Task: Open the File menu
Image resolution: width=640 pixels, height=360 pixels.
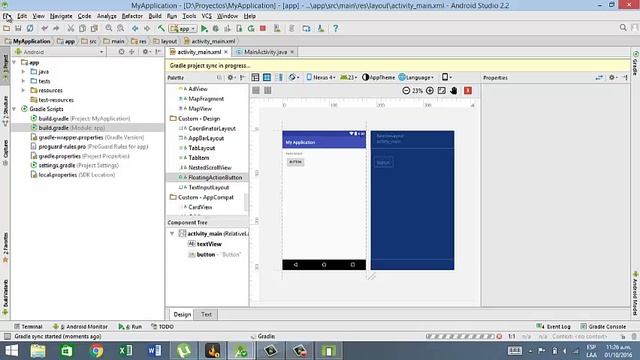Action: 7,16
